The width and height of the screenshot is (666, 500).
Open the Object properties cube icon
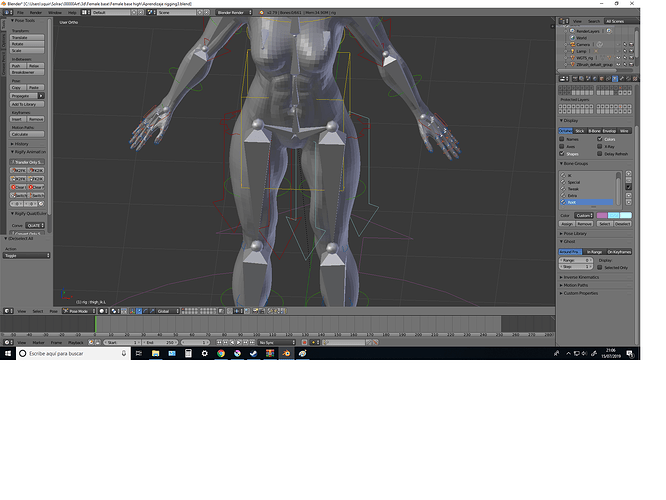coord(601,79)
